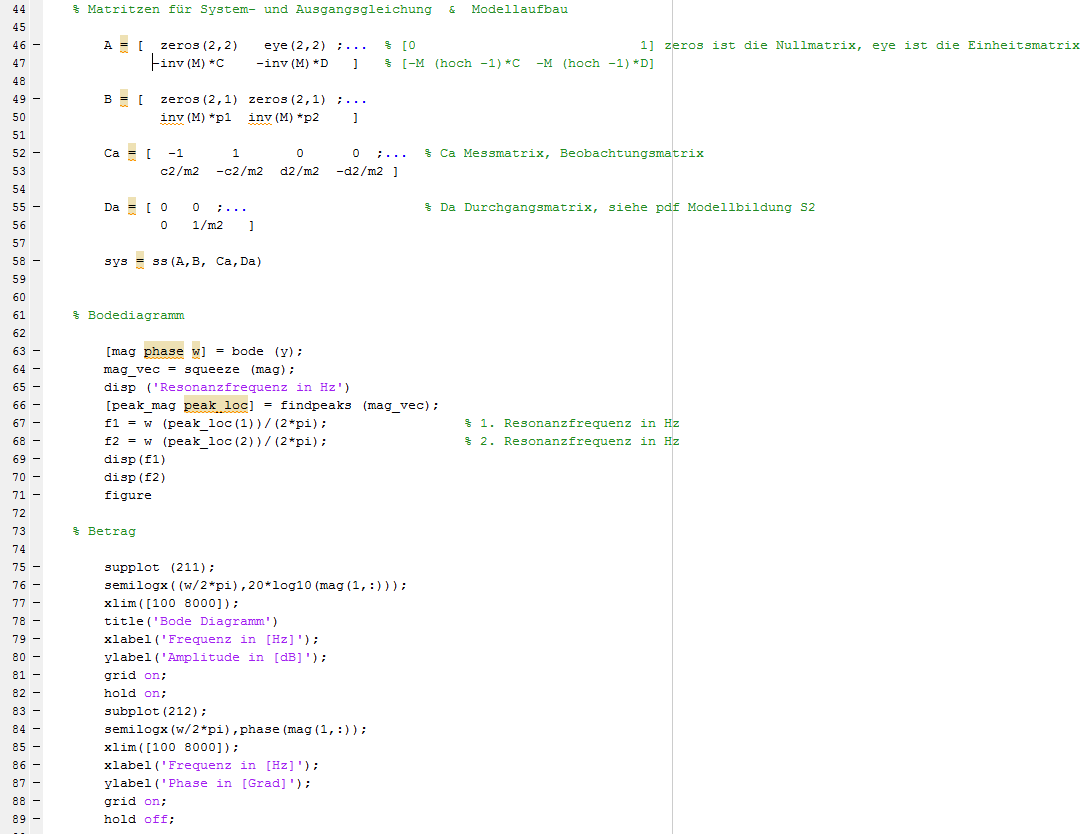The image size is (1090, 834).
Task: Place cursor on 'supplot (211);' line
Action: (159, 567)
